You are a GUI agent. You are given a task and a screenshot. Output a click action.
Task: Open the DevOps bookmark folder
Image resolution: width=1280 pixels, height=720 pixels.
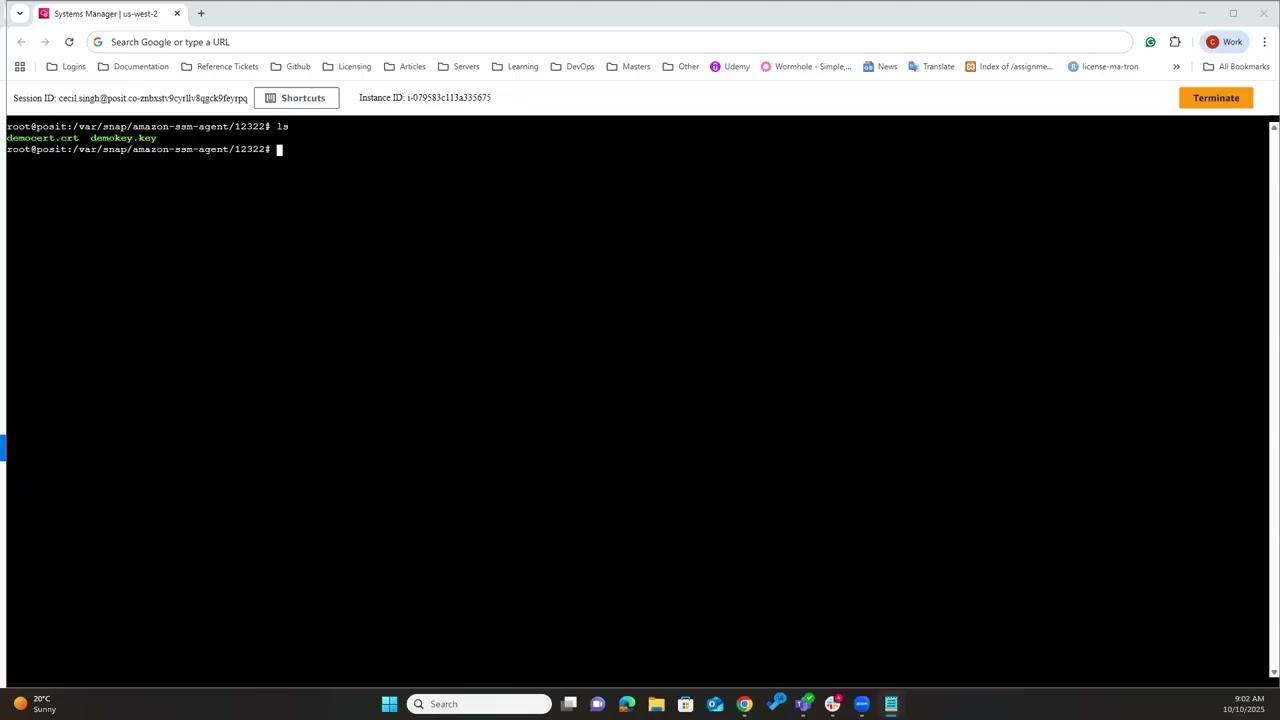point(572,67)
